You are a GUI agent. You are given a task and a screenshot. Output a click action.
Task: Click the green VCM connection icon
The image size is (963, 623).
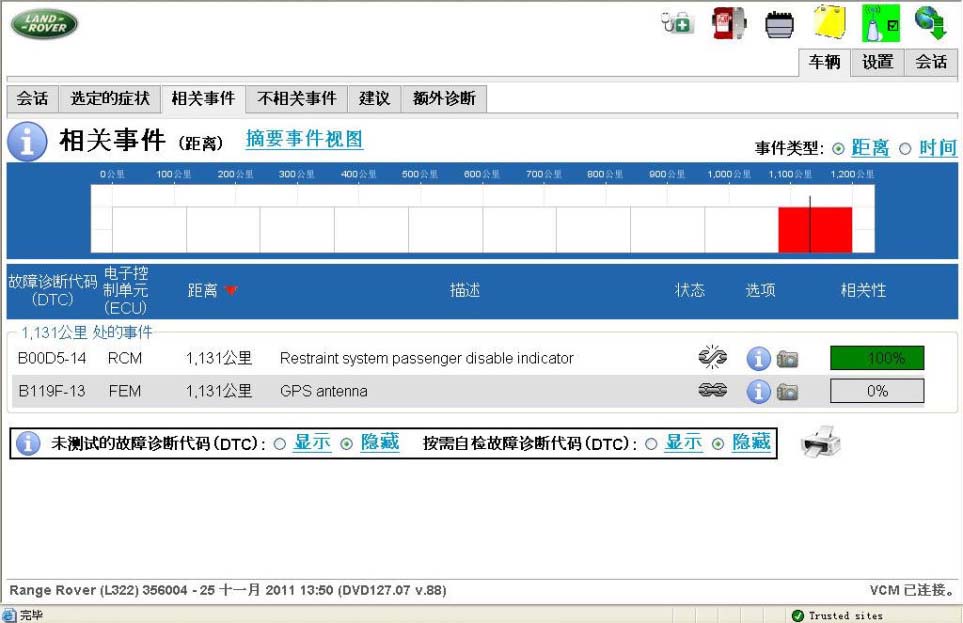point(881,23)
